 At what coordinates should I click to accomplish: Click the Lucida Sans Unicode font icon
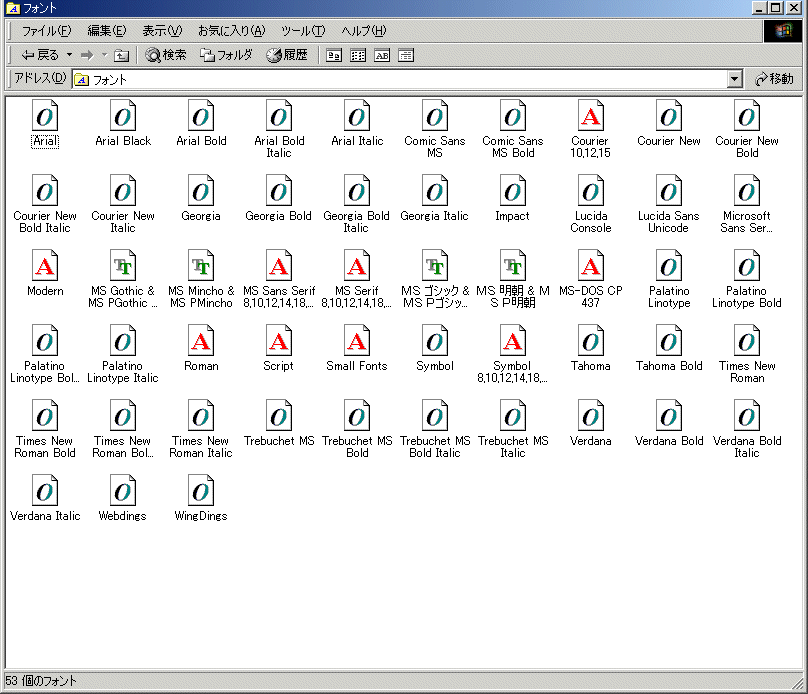(668, 191)
